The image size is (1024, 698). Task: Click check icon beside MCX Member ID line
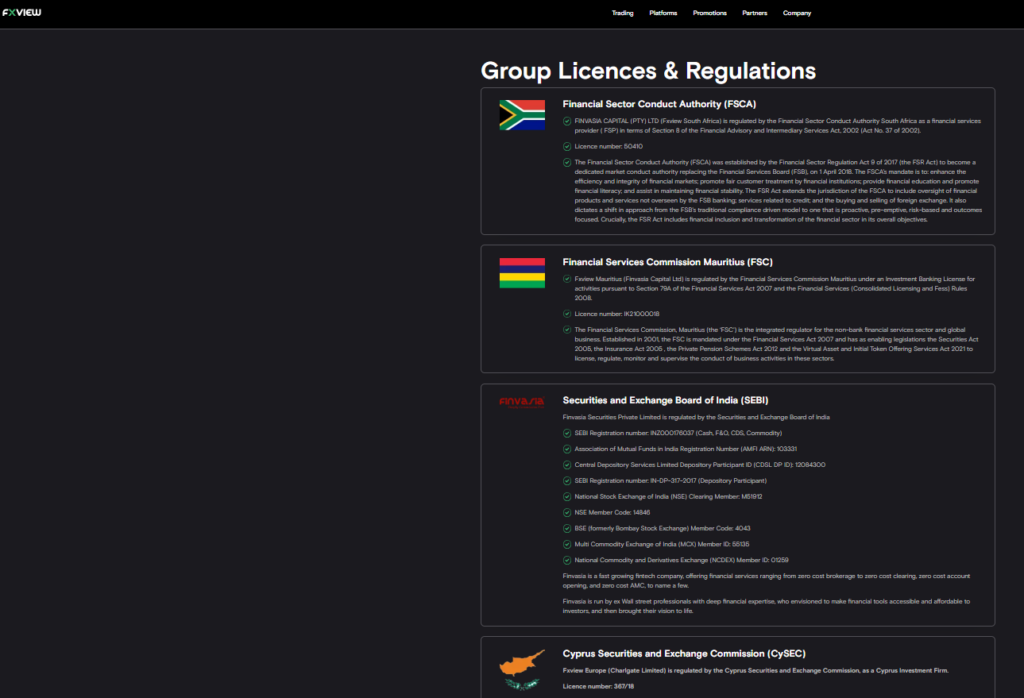[567, 545]
